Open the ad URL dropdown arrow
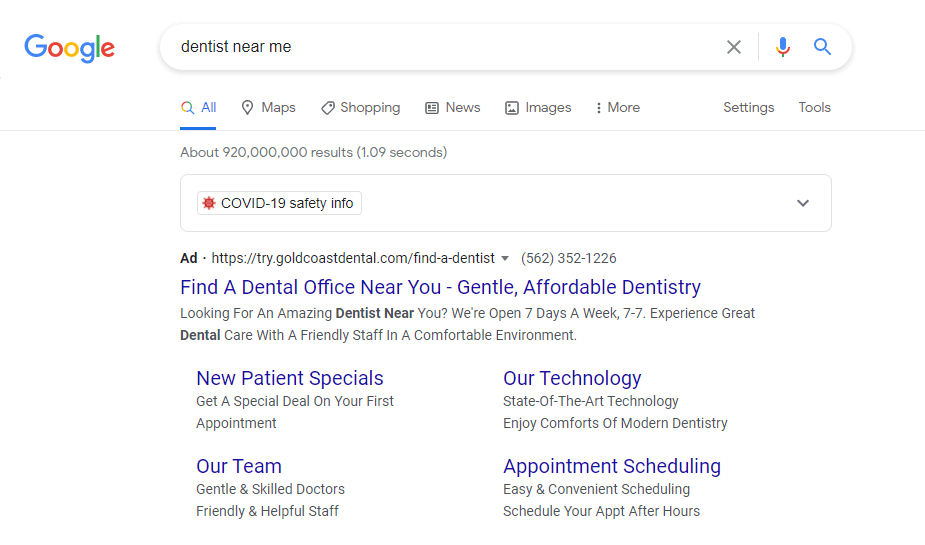The width and height of the screenshot is (925, 545). point(505,258)
